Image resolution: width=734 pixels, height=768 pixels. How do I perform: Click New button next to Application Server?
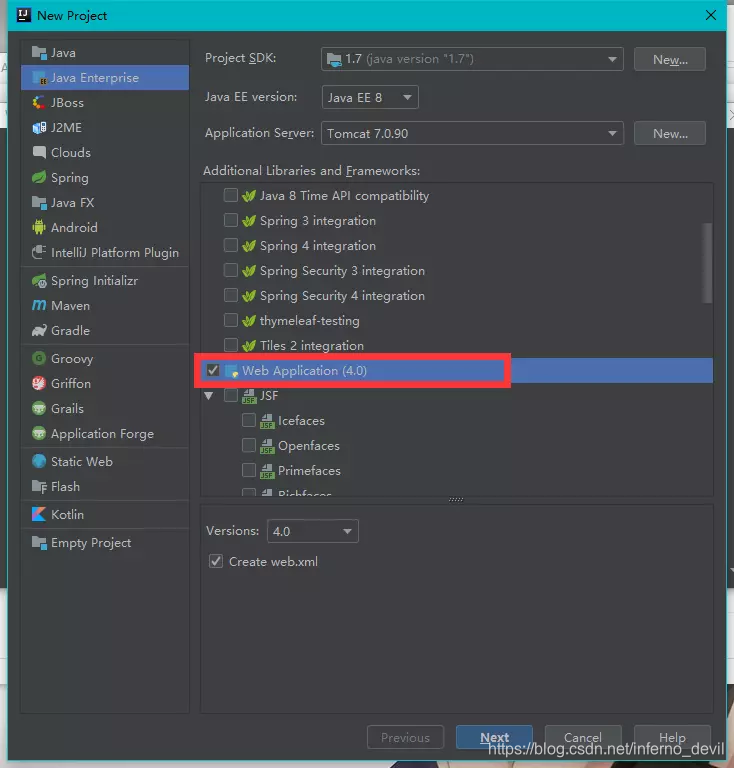click(x=670, y=133)
